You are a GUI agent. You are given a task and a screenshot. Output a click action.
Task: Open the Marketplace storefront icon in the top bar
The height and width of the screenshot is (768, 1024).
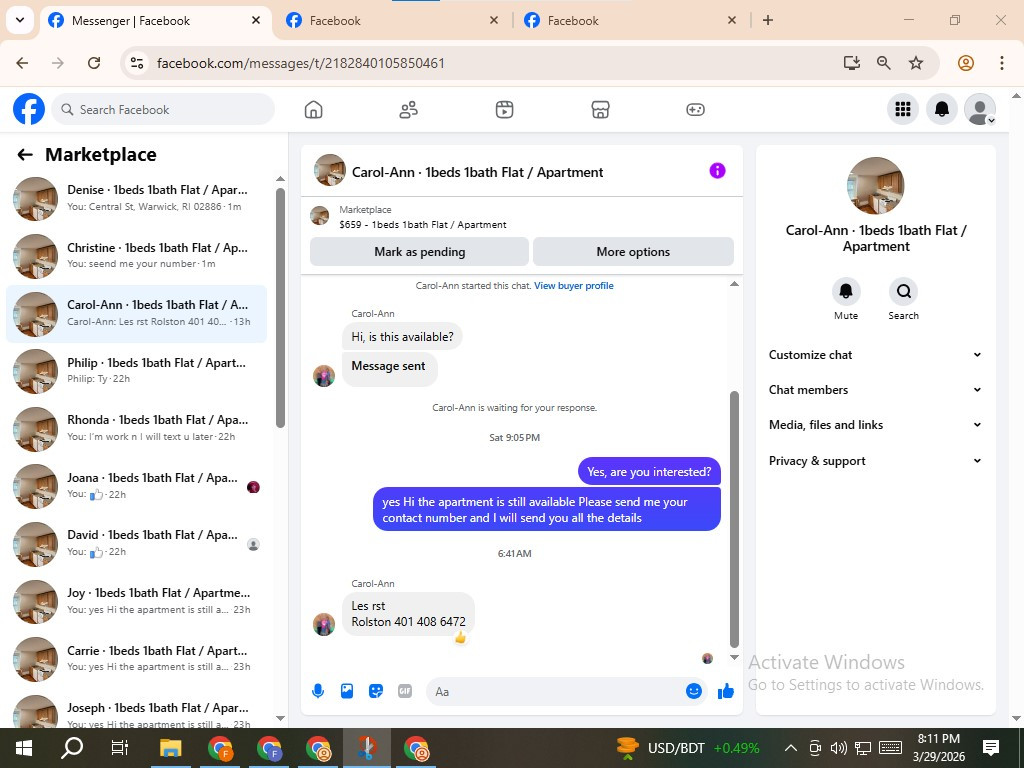click(x=600, y=110)
